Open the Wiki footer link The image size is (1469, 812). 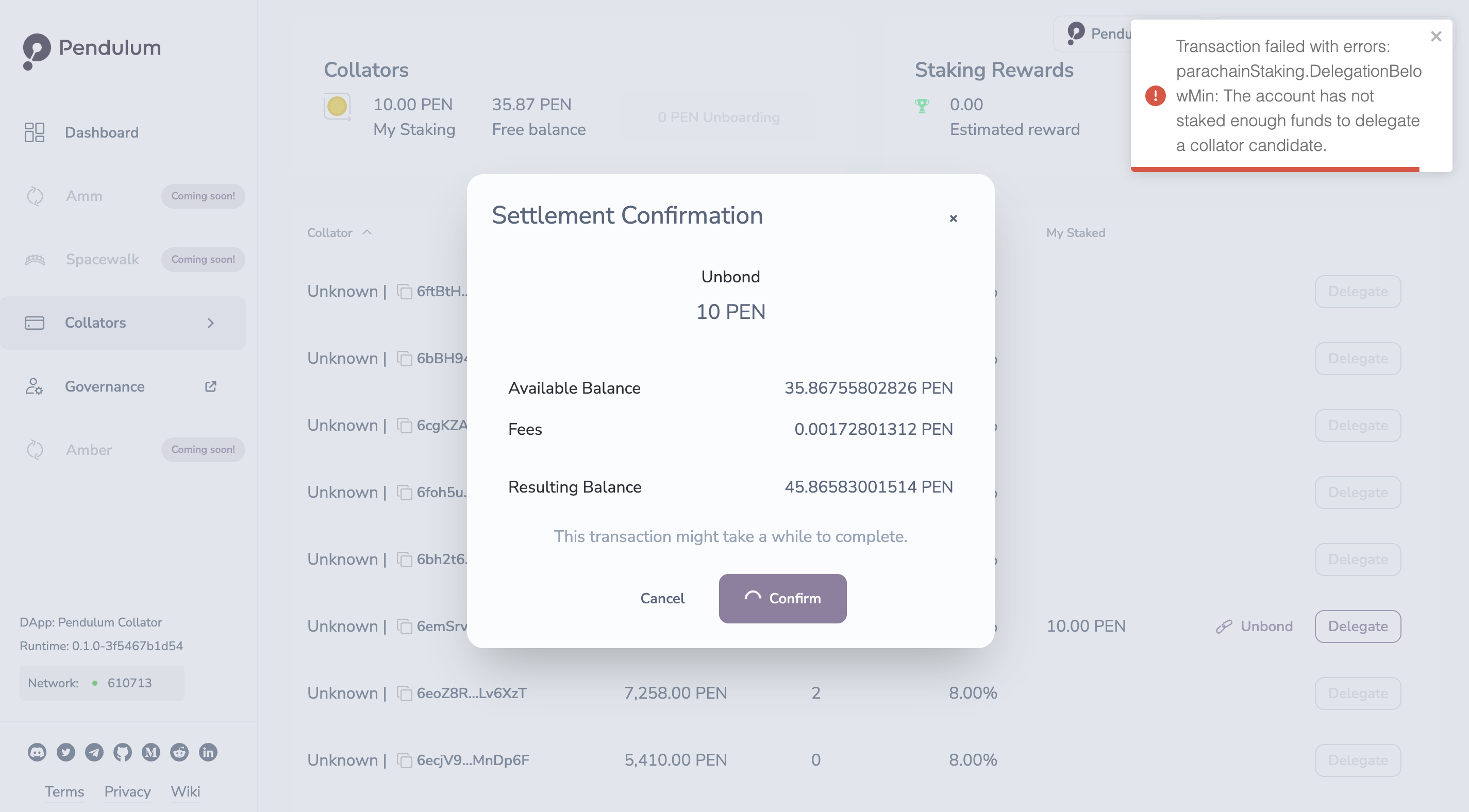[x=186, y=791]
